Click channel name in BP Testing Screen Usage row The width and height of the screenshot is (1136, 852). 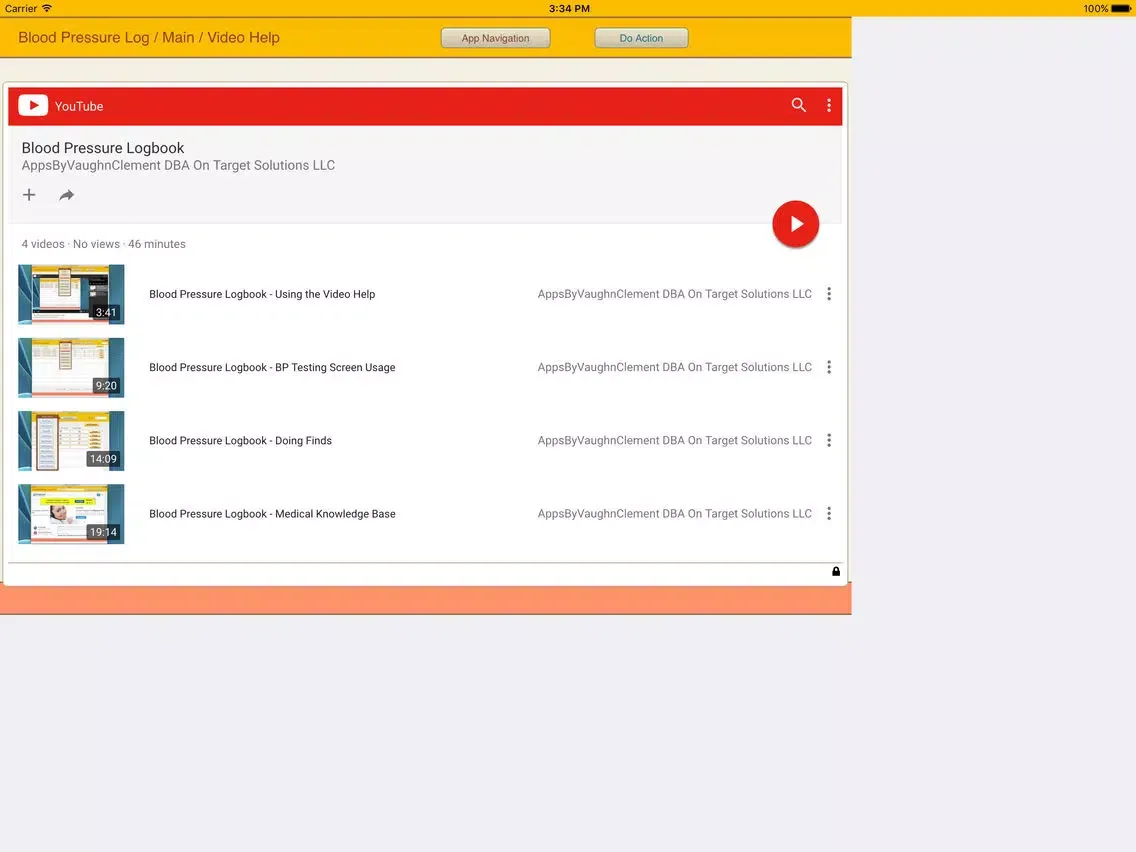coord(674,367)
